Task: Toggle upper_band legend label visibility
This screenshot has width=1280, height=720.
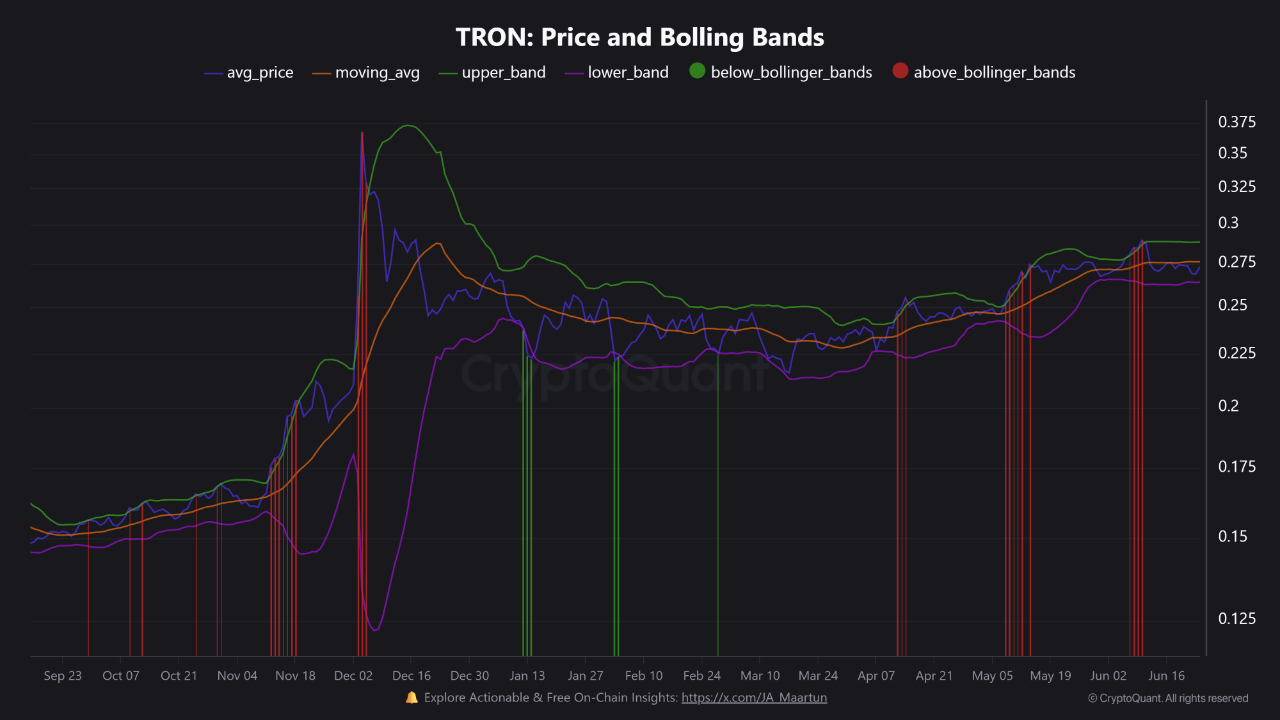Action: [x=503, y=73]
